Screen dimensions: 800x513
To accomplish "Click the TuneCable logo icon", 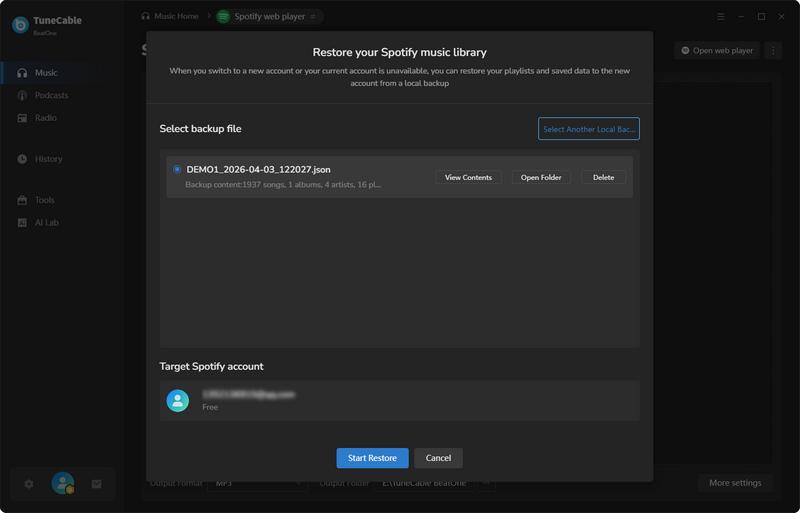I will (x=20, y=25).
